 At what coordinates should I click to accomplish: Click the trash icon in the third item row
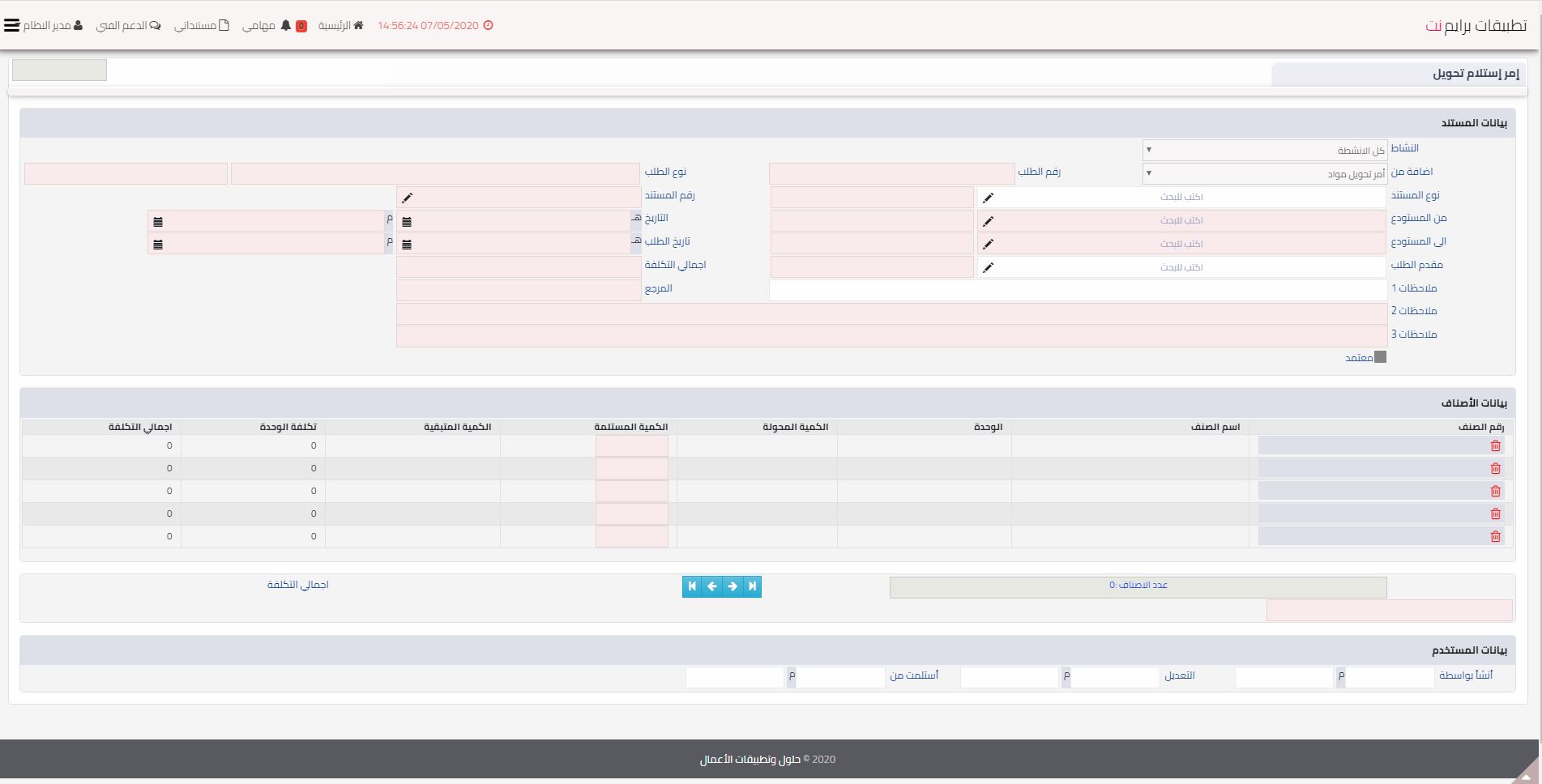(1495, 492)
